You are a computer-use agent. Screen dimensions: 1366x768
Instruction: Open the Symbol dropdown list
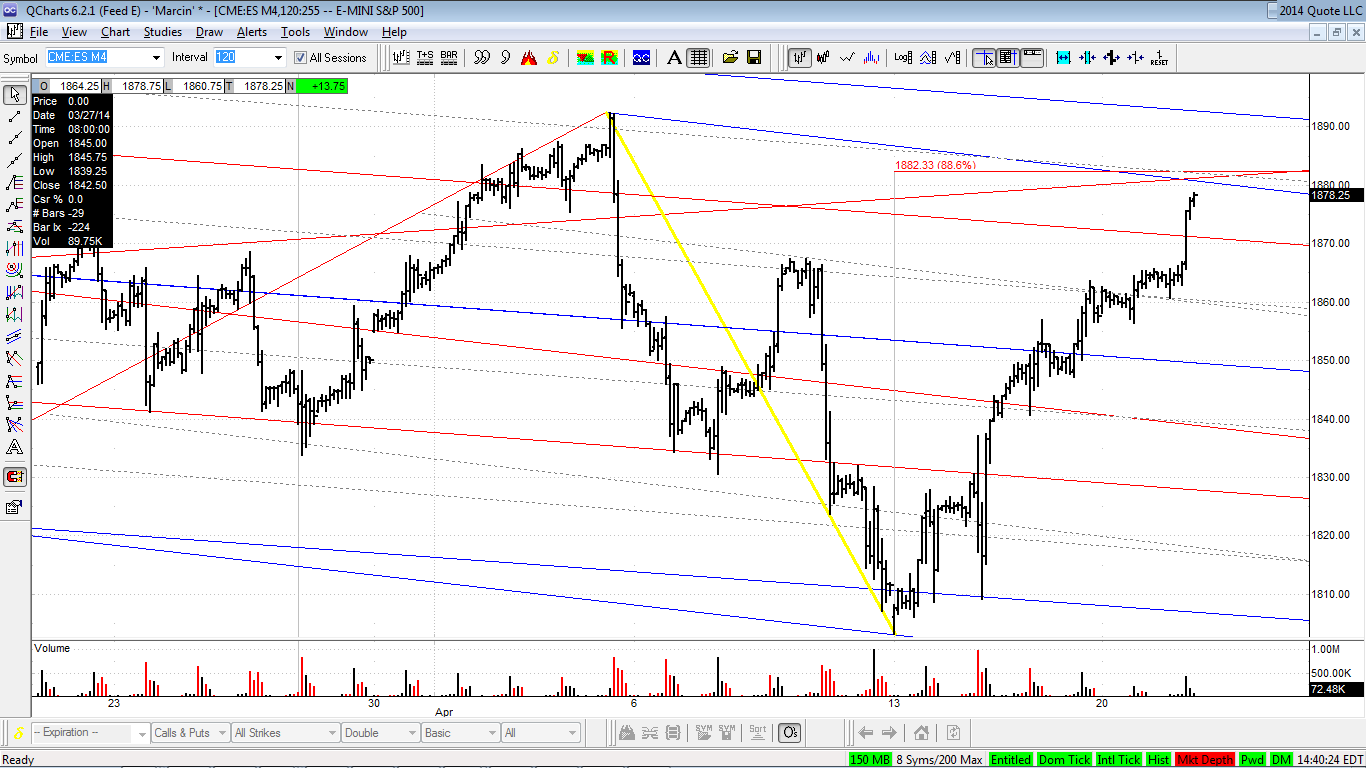pyautogui.click(x=155, y=58)
